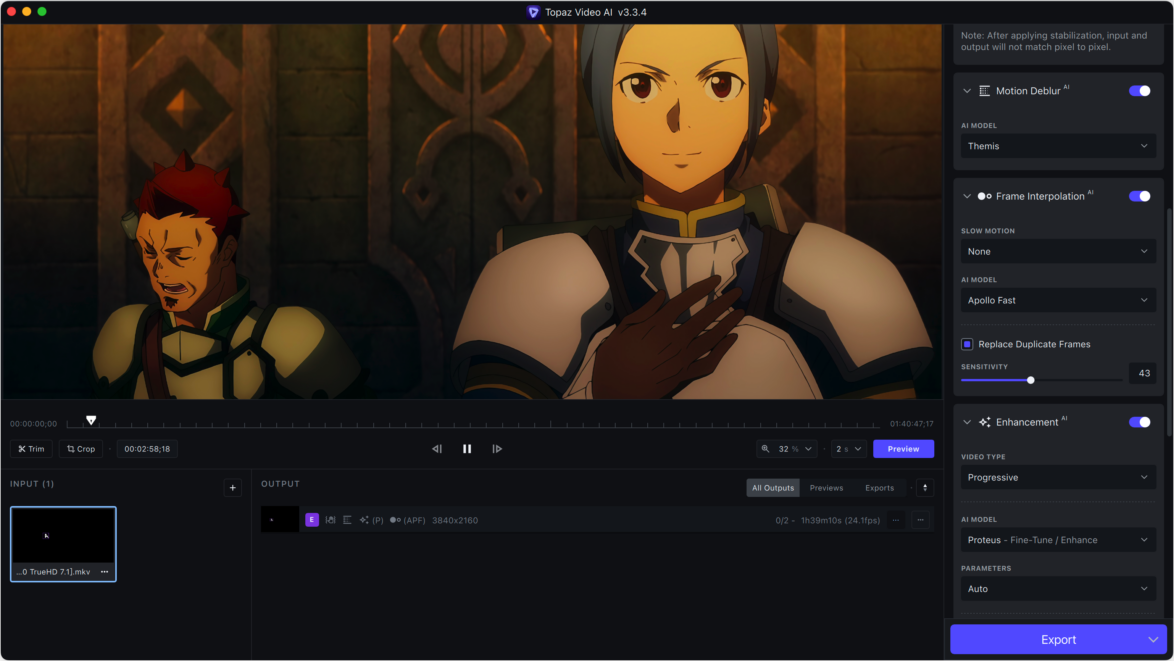Click the timeline start time 00:00:00;00
This screenshot has width=1174, height=661.
(x=34, y=424)
